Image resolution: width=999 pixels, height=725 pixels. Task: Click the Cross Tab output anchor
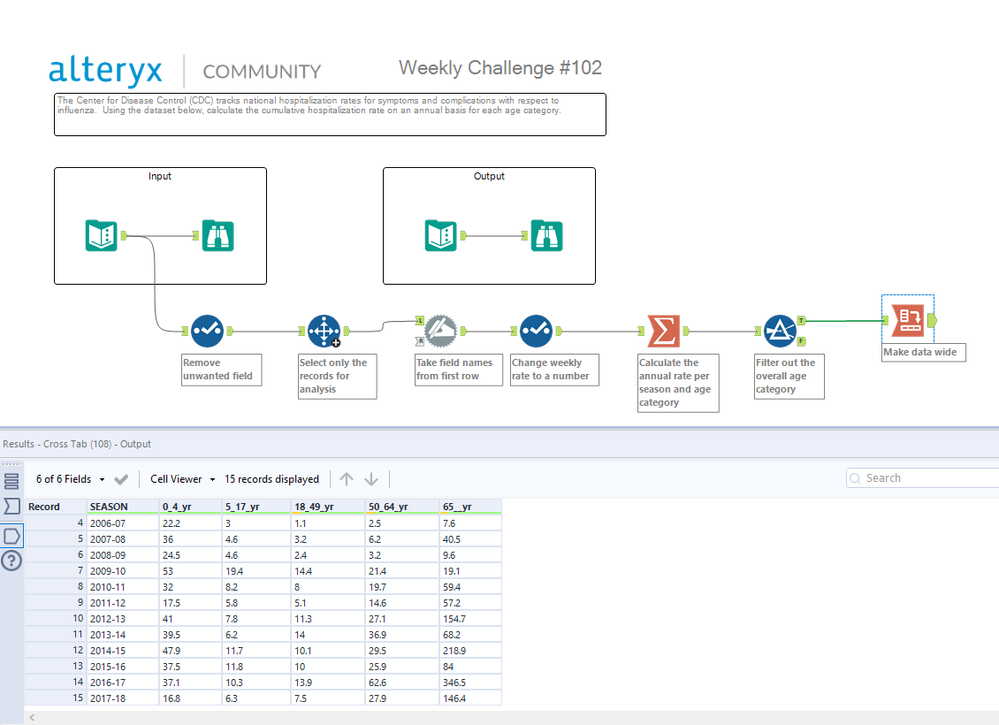coord(931,320)
